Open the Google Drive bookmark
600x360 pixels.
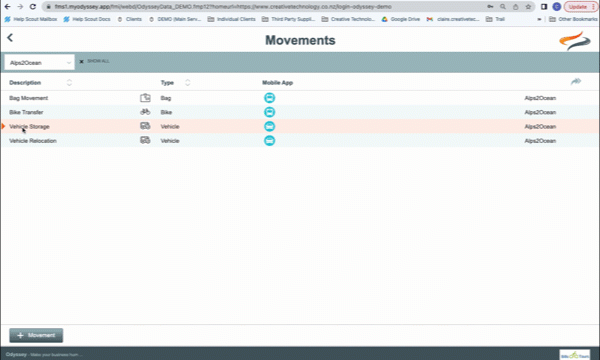[401, 19]
